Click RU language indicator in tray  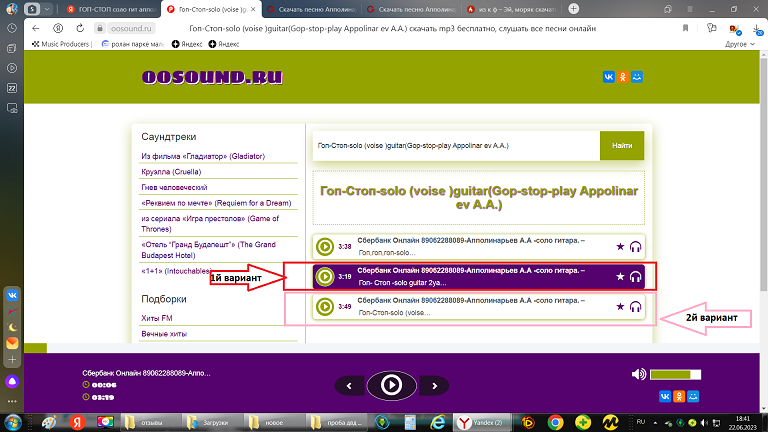point(641,422)
